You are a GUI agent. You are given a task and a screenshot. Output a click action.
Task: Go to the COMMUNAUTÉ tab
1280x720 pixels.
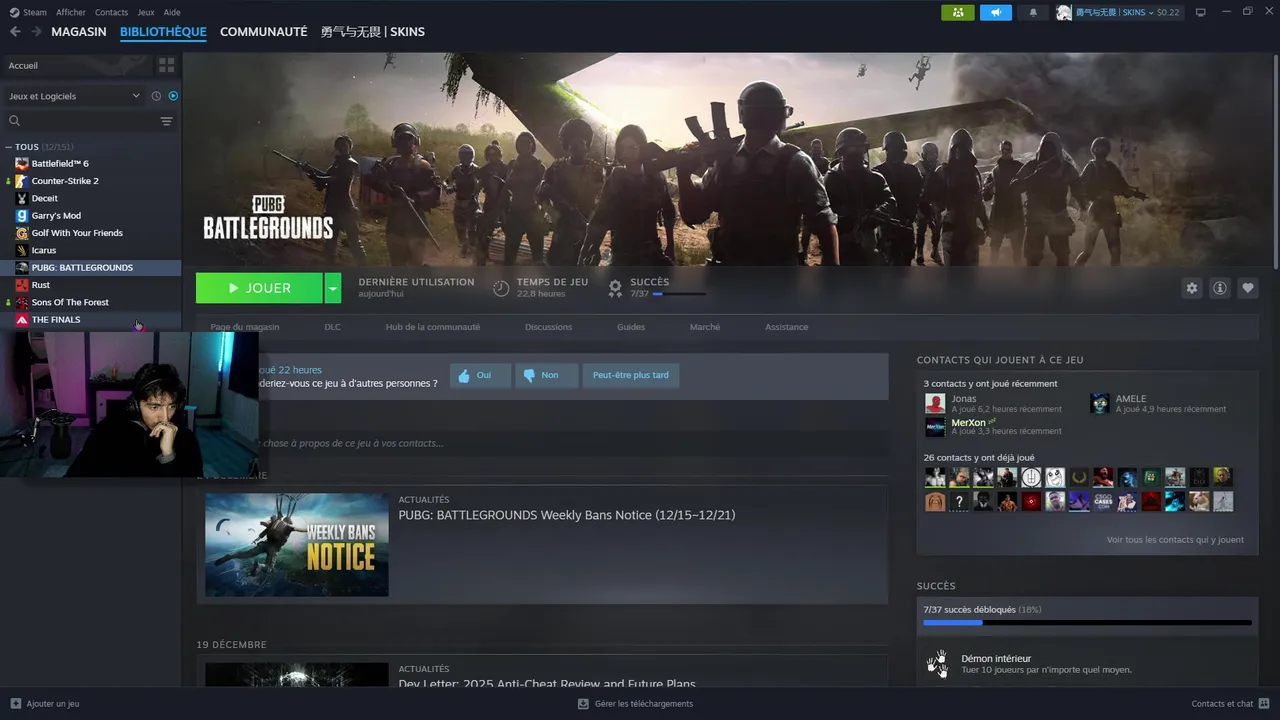coord(263,32)
